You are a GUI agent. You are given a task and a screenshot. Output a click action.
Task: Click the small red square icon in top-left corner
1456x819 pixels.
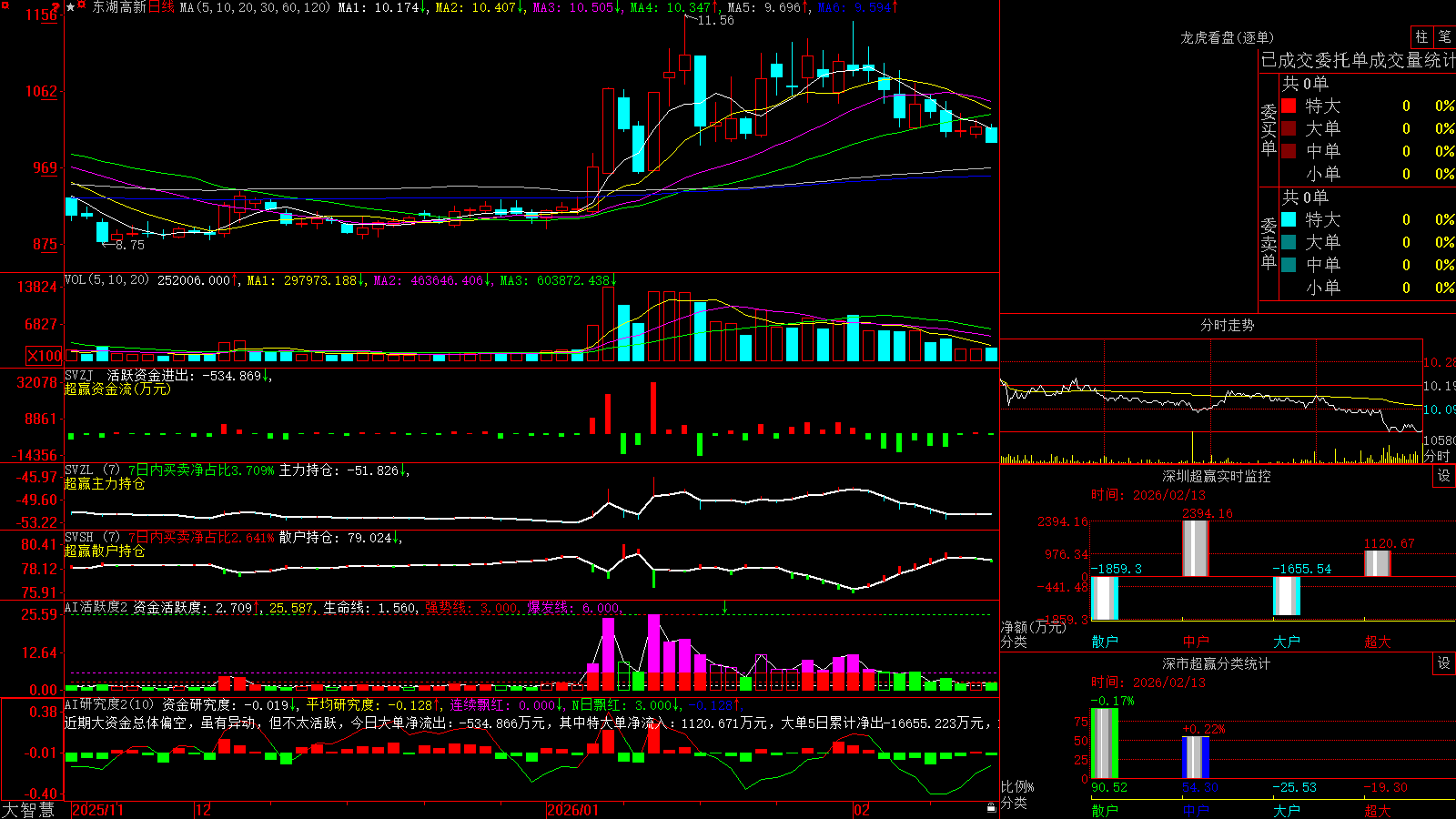click(x=5, y=5)
